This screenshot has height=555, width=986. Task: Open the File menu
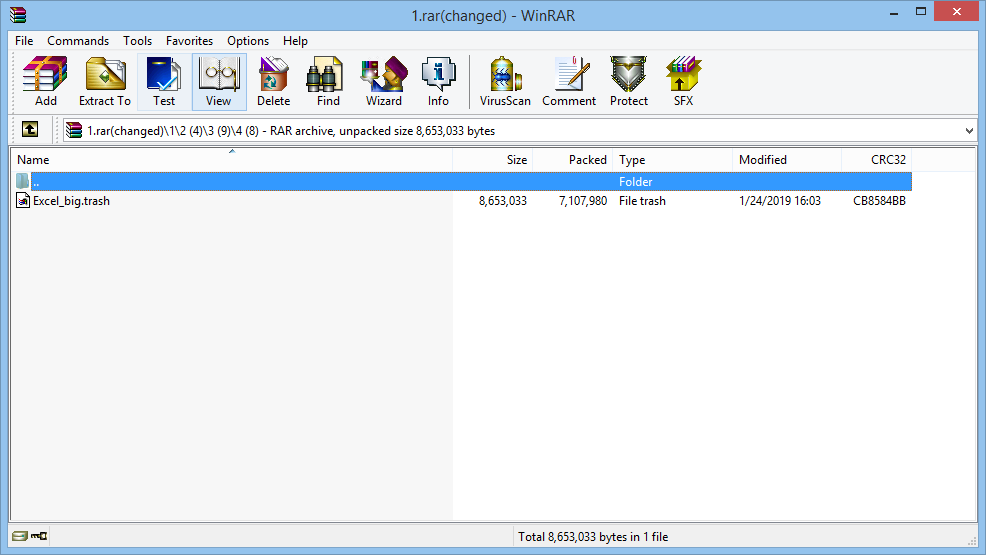(x=24, y=41)
